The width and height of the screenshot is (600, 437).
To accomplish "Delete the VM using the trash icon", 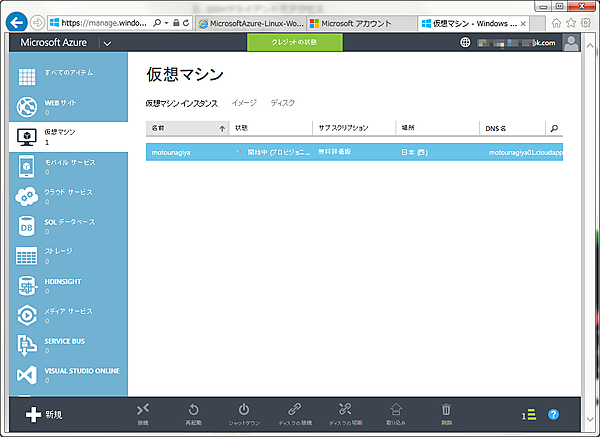I will point(446,410).
